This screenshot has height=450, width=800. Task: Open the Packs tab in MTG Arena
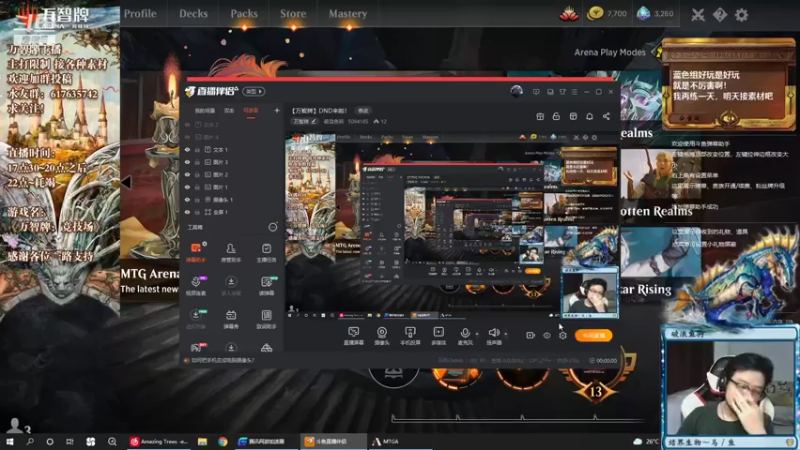[x=244, y=14]
